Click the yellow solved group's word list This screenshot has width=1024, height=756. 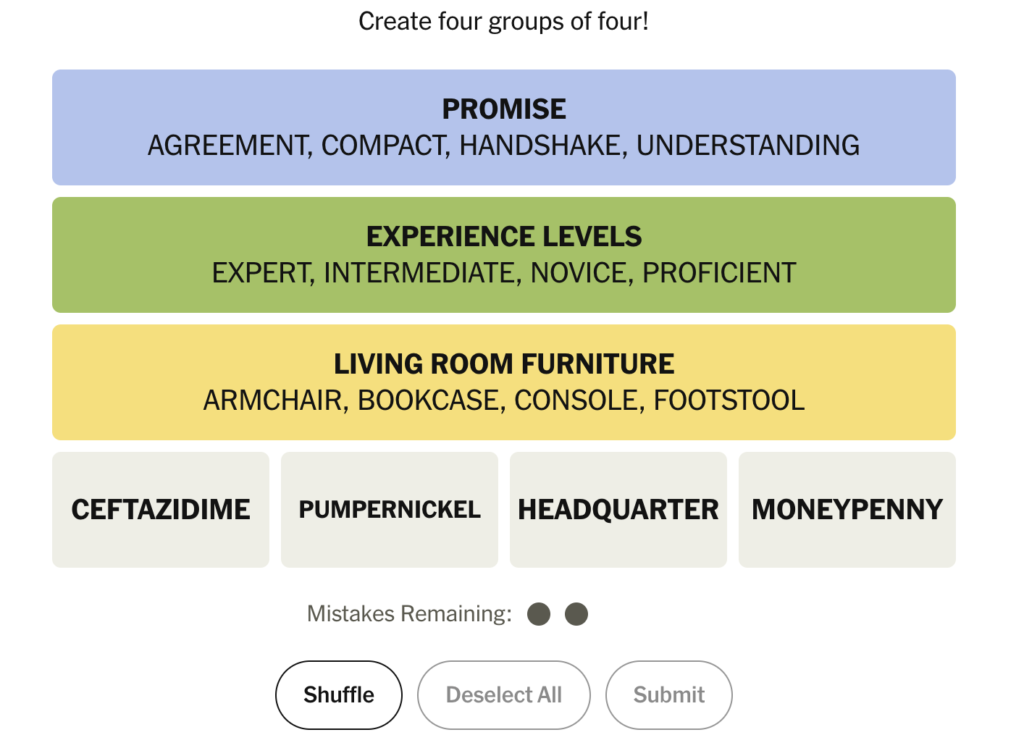pyautogui.click(x=504, y=400)
